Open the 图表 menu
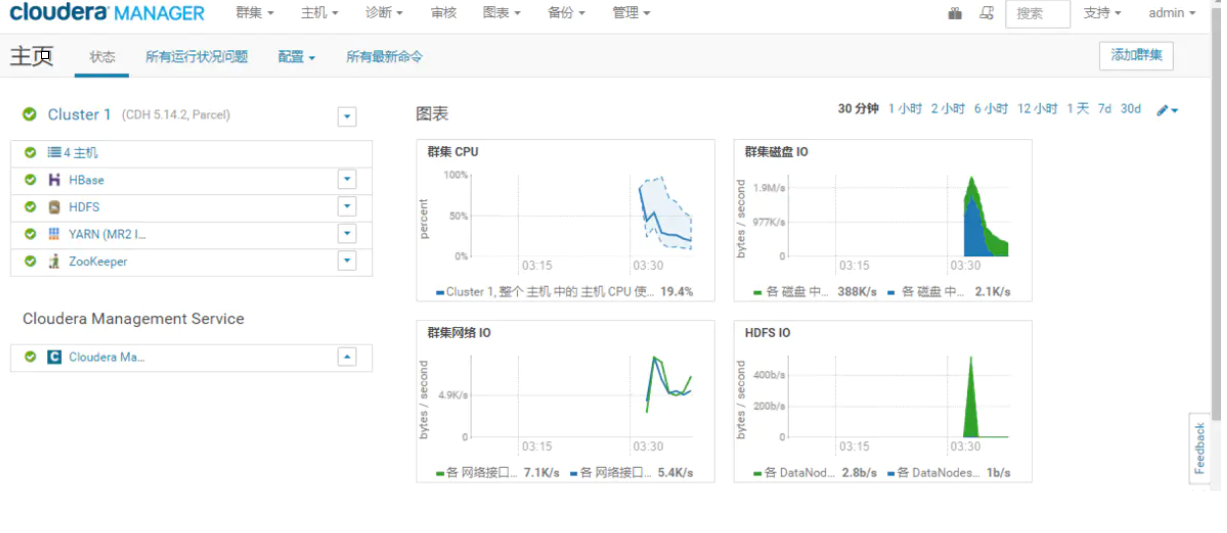 point(502,13)
